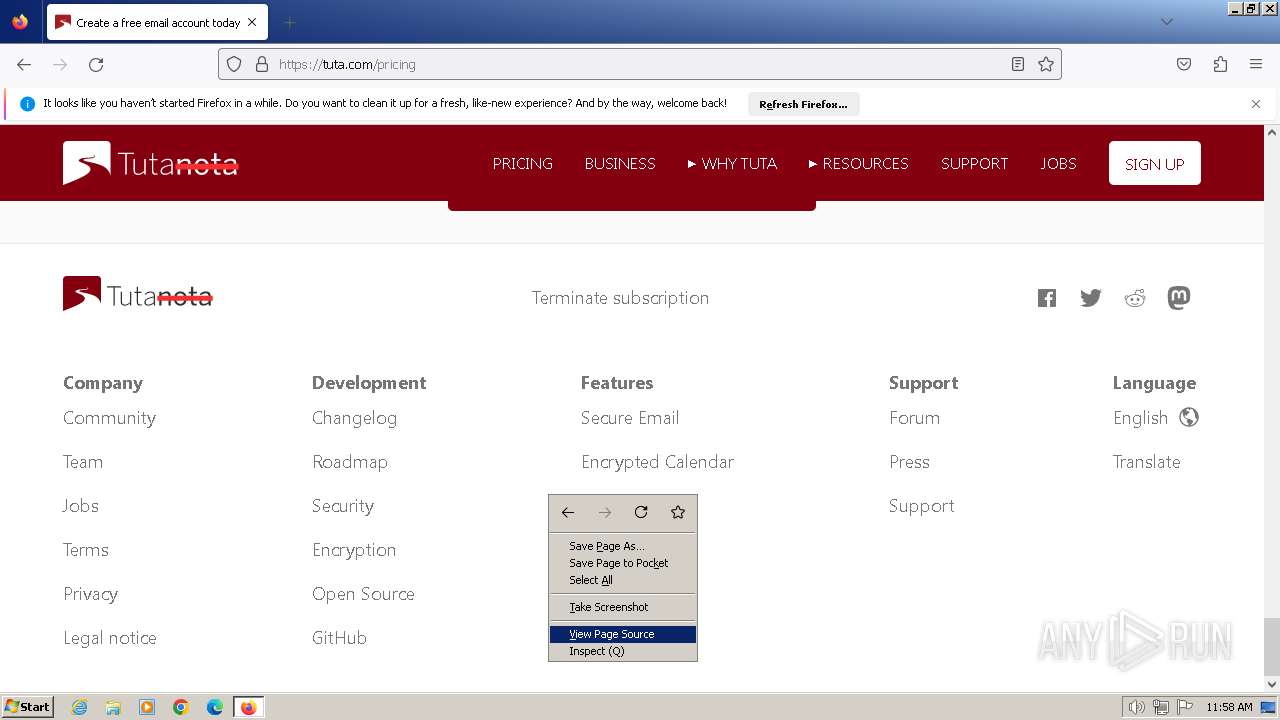This screenshot has width=1280, height=720.
Task: Open Microsoft Edge from the taskbar
Action: point(215,707)
